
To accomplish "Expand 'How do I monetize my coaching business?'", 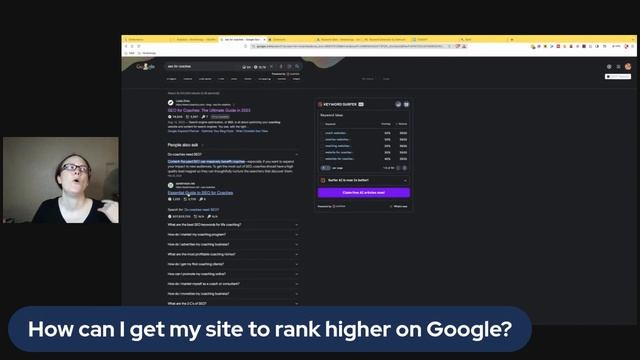I will click(x=233, y=293).
